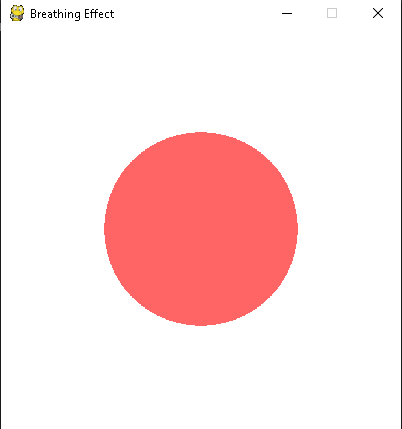This screenshot has height=429, width=402.
Task: Click the bottommost edge of the red circle
Action: (201, 325)
